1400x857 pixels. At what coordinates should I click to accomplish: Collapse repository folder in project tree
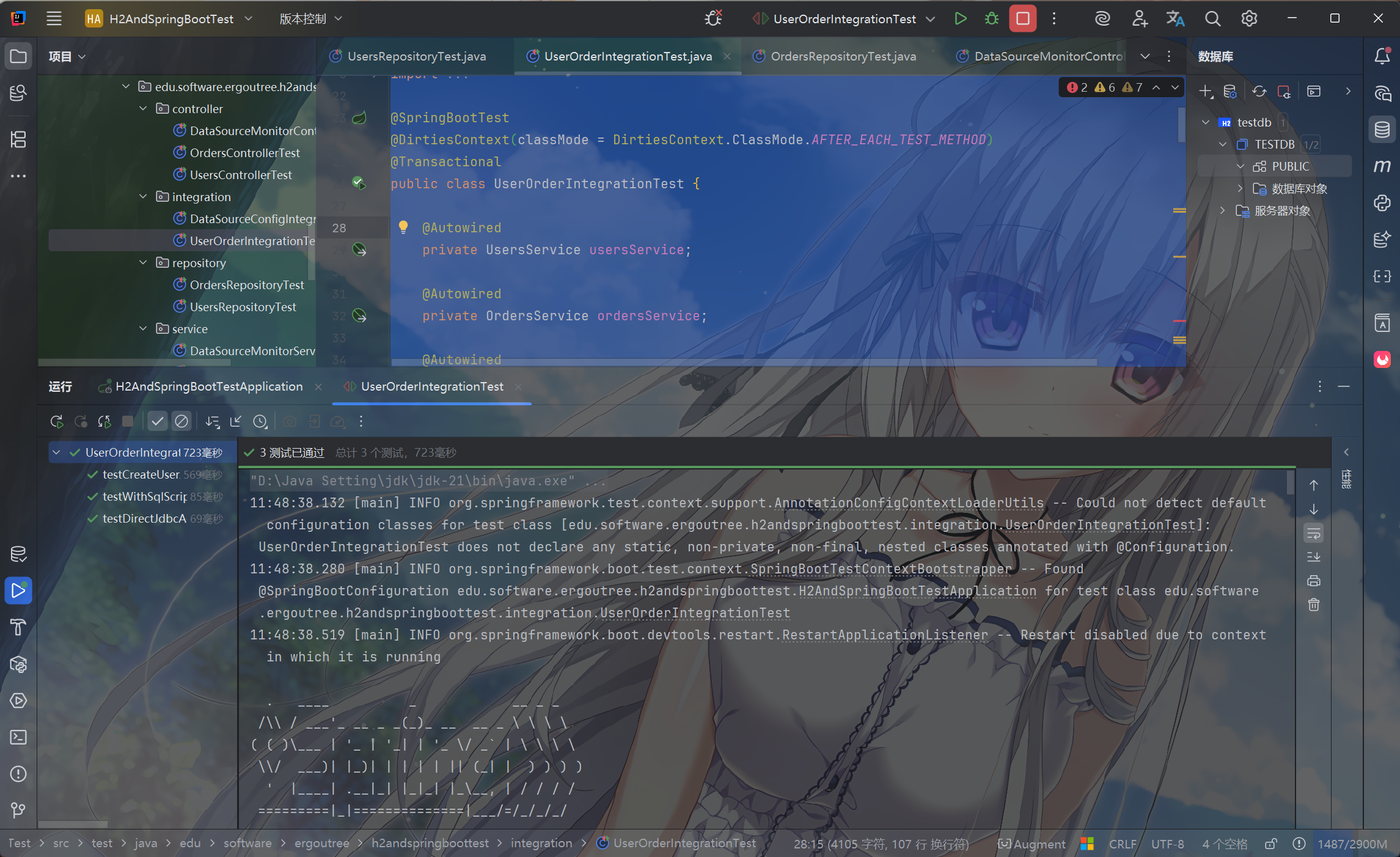point(143,262)
